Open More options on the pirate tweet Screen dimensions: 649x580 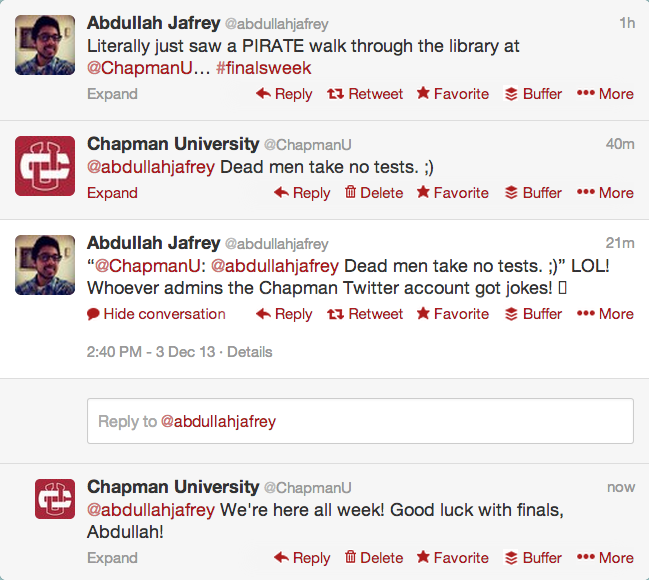pyautogui.click(x=605, y=94)
